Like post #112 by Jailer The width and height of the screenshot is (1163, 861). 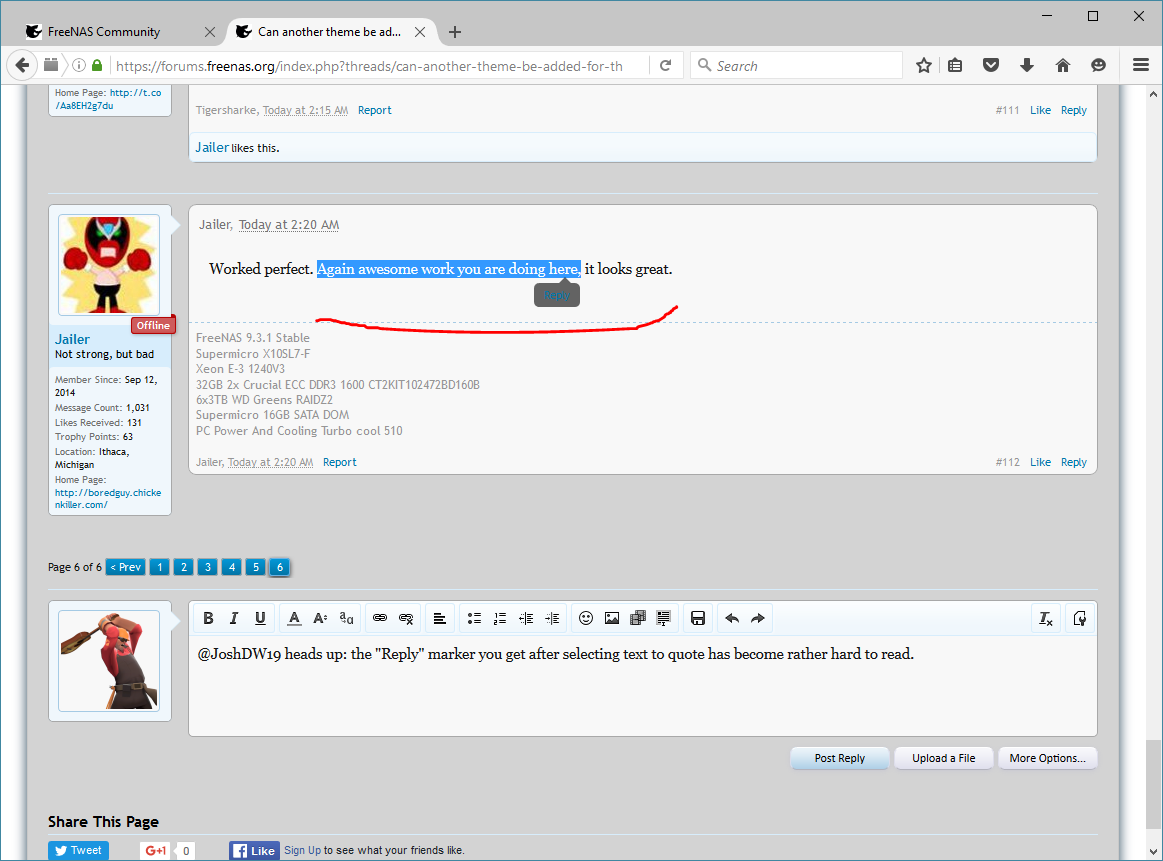[1040, 462]
